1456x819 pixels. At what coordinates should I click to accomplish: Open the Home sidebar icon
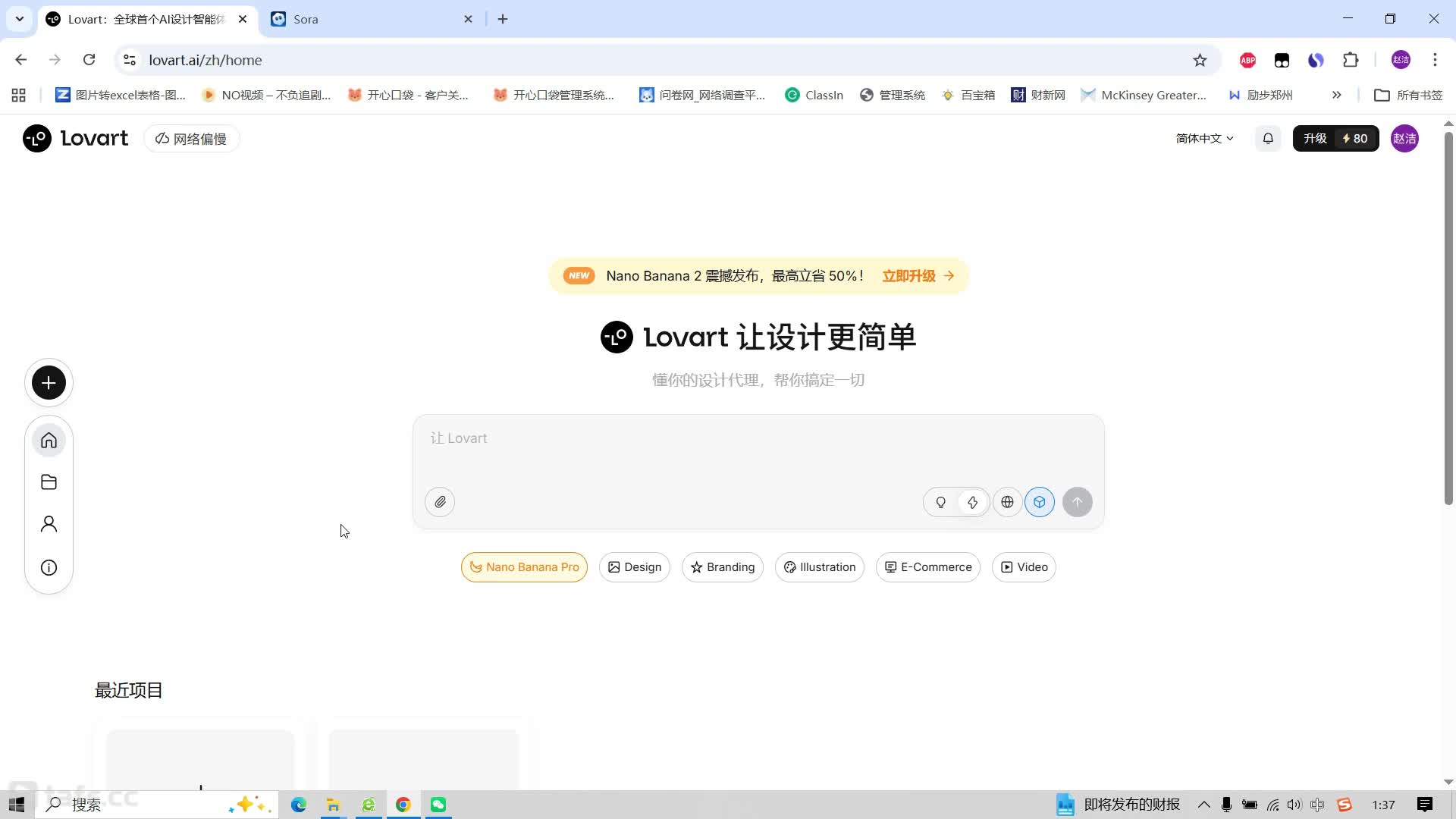pyautogui.click(x=49, y=441)
